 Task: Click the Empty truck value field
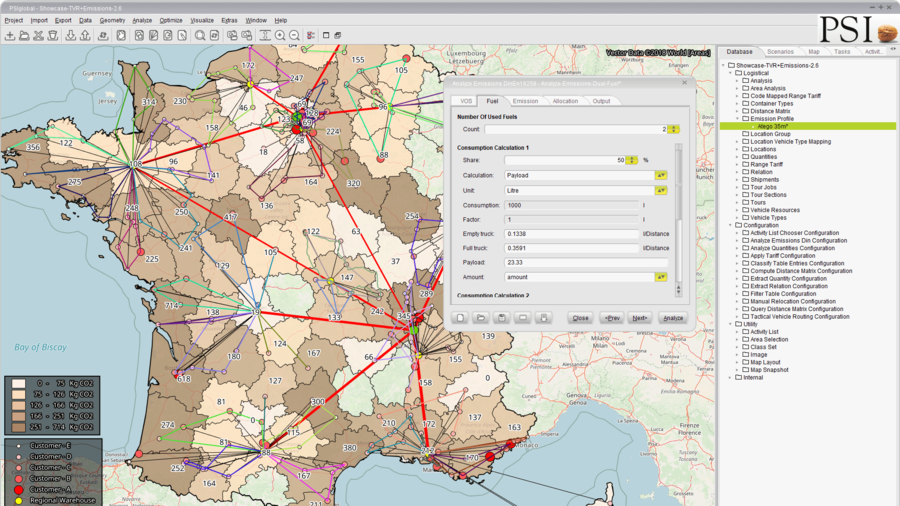(x=572, y=234)
